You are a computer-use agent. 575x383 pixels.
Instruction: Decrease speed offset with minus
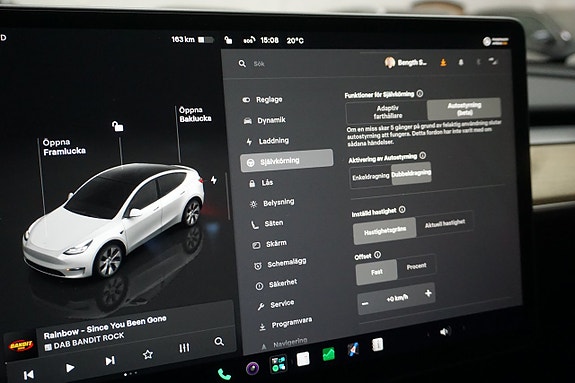coord(365,304)
